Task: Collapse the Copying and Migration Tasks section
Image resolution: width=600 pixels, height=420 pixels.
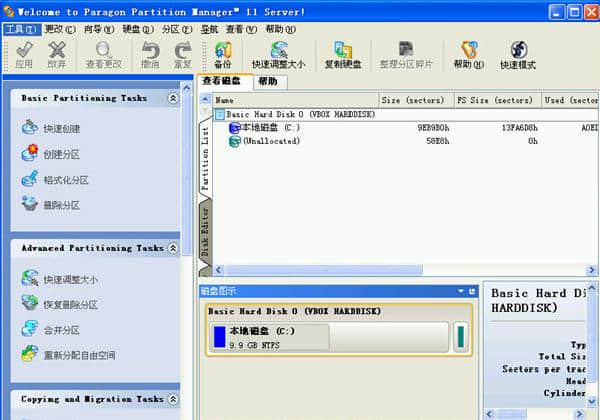Action: click(x=173, y=398)
